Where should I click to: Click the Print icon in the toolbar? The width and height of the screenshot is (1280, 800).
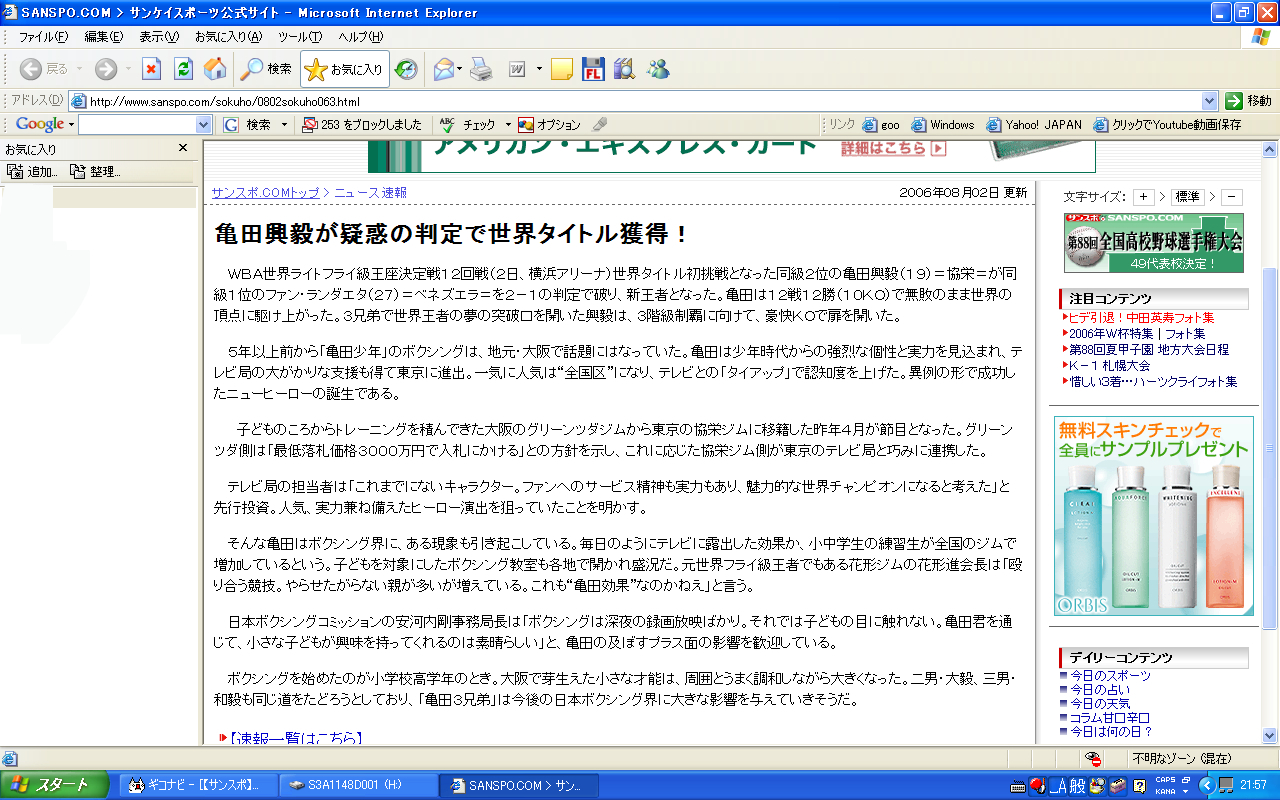(x=481, y=69)
